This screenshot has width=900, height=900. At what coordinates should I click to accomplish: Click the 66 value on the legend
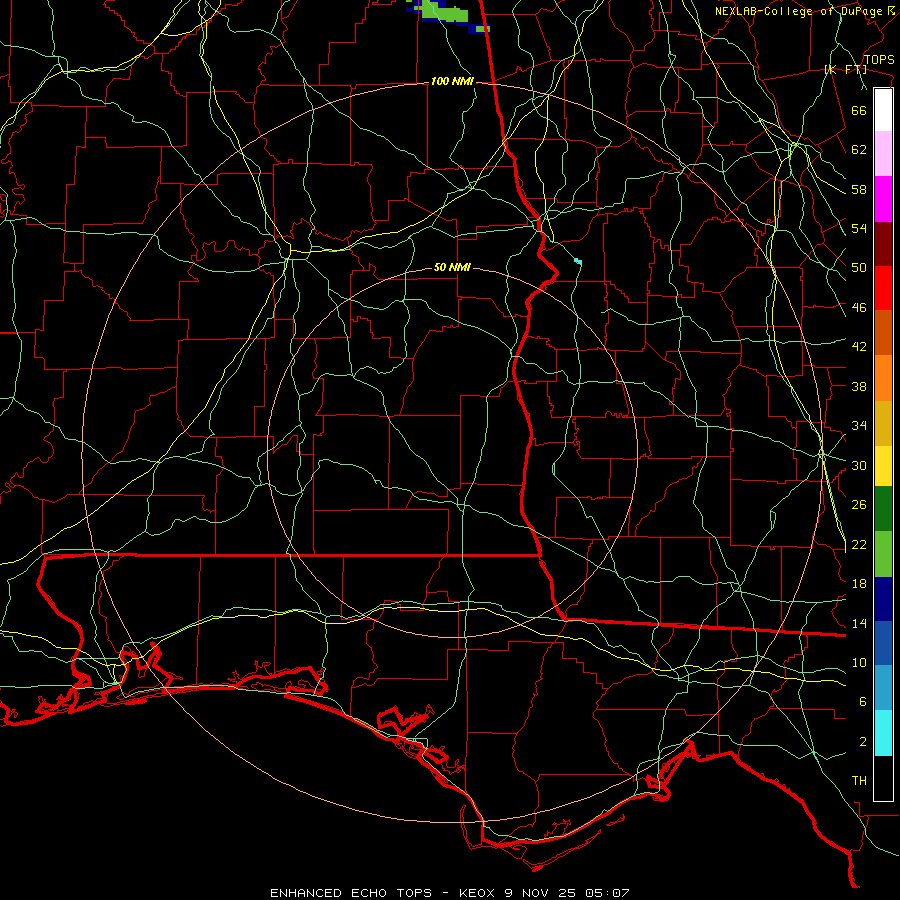pos(859,110)
